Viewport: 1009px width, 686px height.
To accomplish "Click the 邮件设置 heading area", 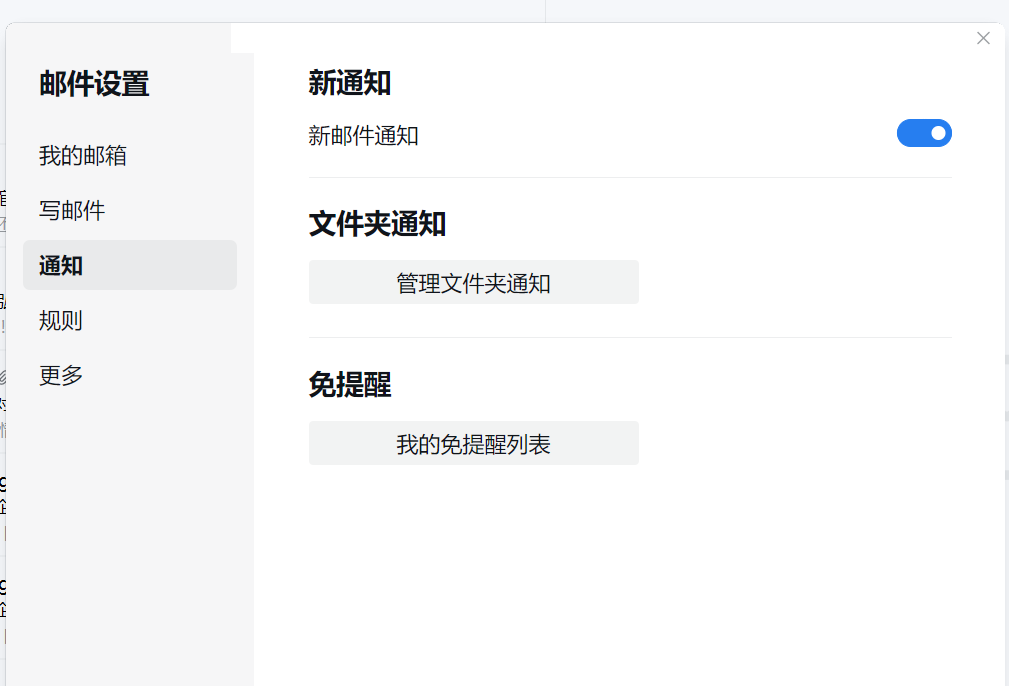I will pyautogui.click(x=92, y=84).
